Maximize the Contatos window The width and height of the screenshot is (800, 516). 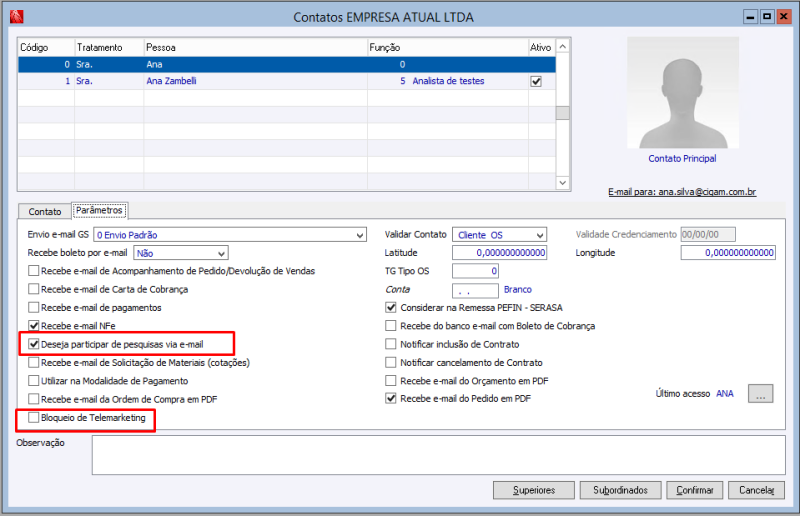coord(767,17)
